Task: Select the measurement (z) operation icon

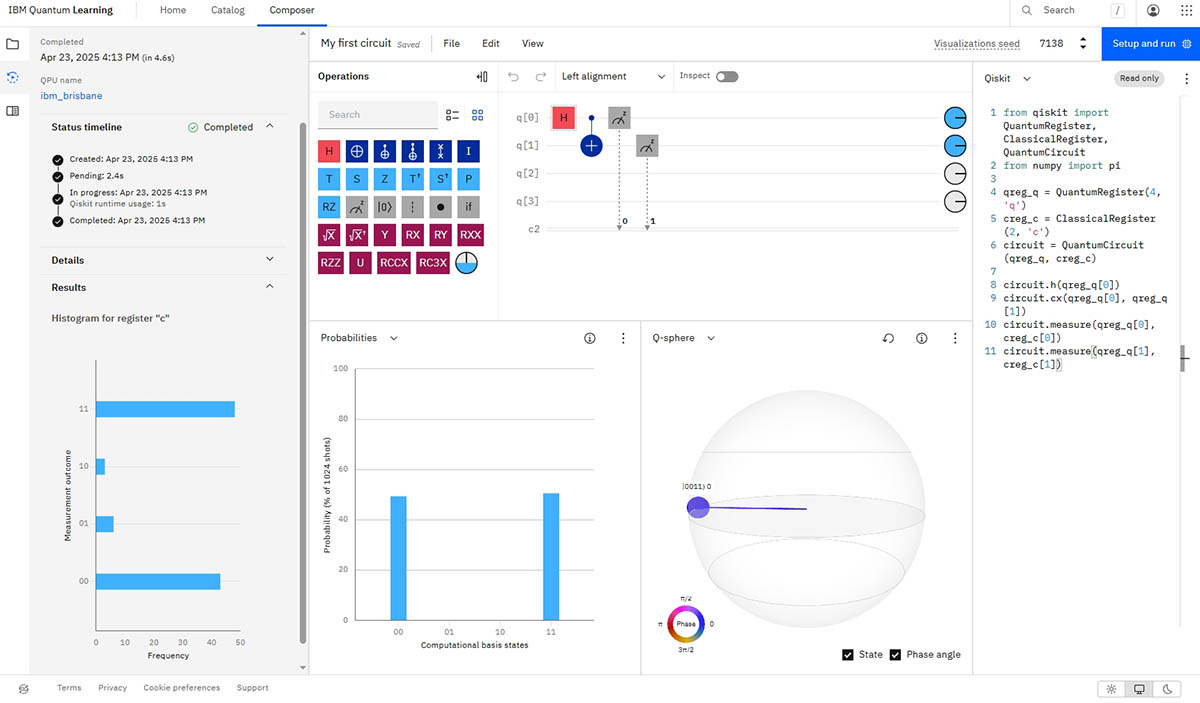Action: (x=357, y=206)
